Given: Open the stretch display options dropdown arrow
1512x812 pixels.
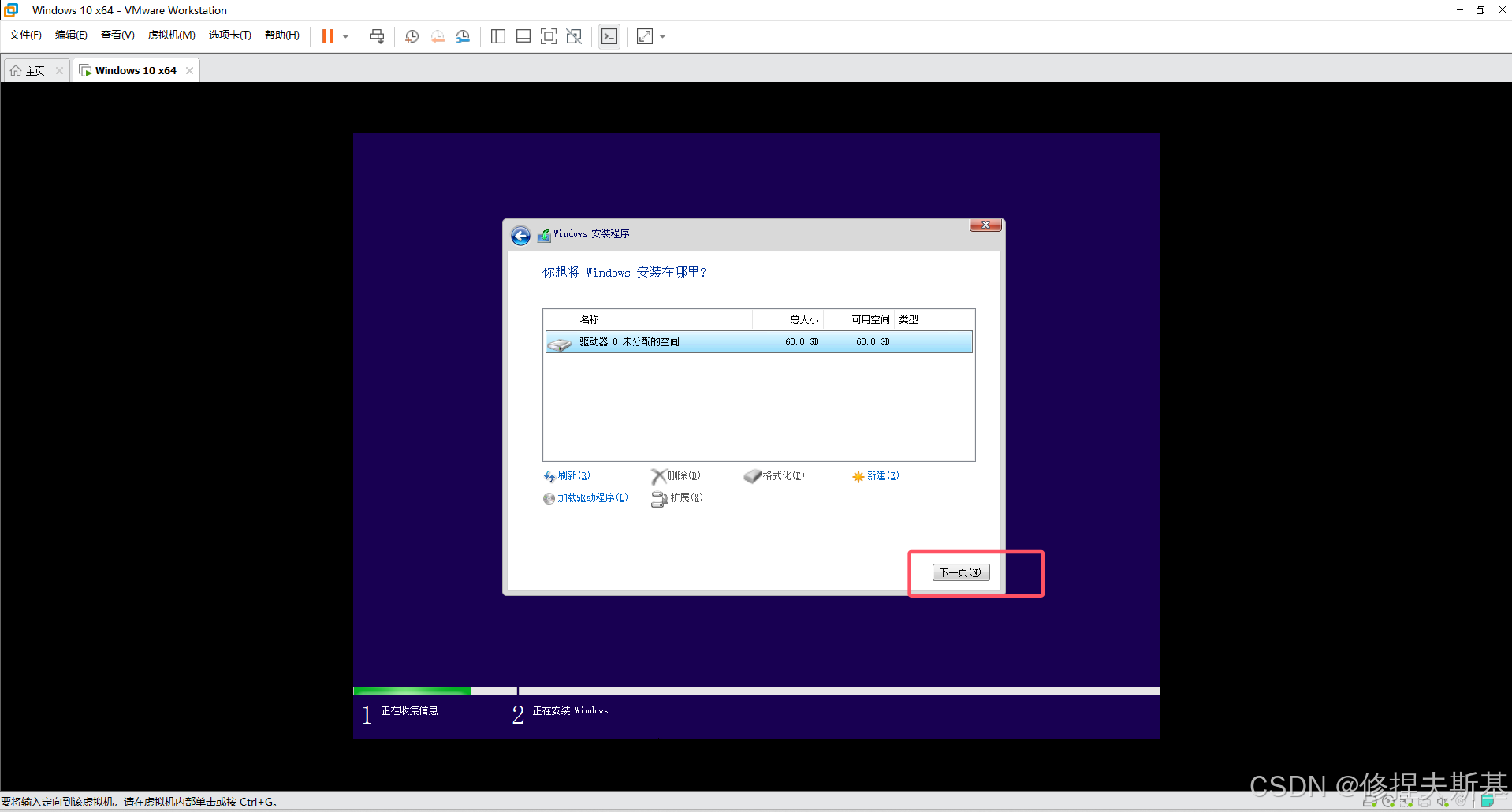Looking at the screenshot, I should pos(662,36).
